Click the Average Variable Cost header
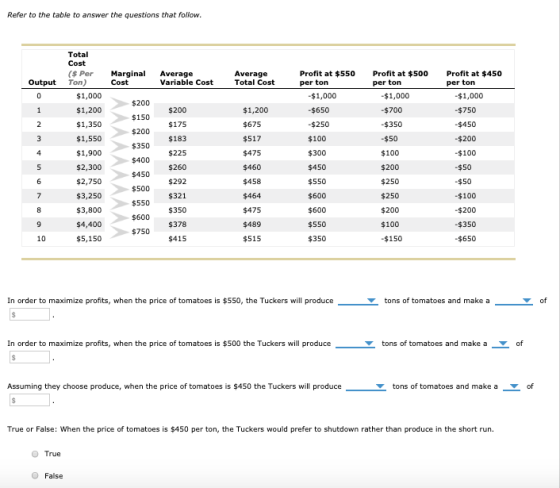Image resolution: width=560 pixels, height=488 pixels. [186, 78]
